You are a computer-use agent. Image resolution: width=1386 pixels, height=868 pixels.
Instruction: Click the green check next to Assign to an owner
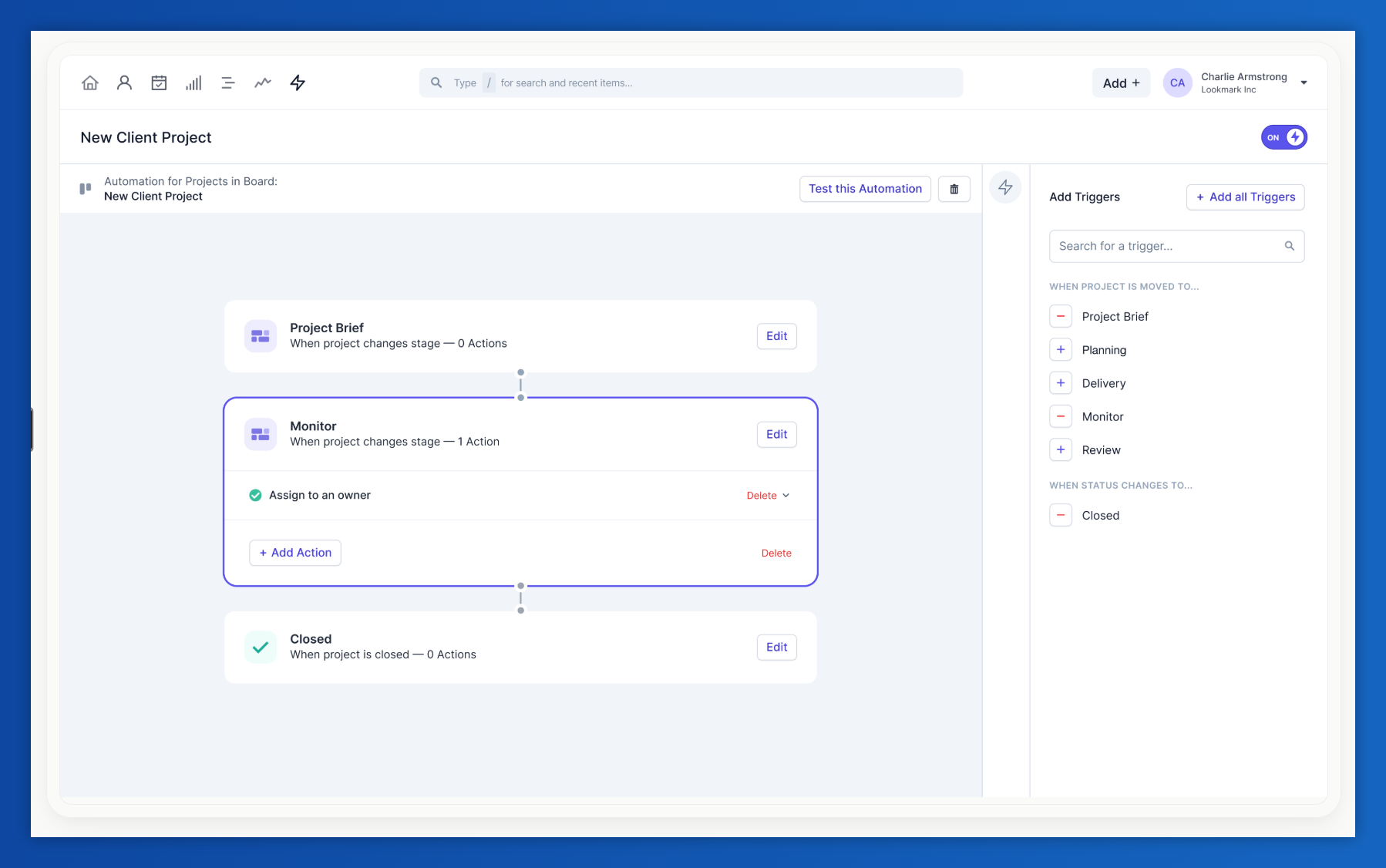(x=255, y=495)
